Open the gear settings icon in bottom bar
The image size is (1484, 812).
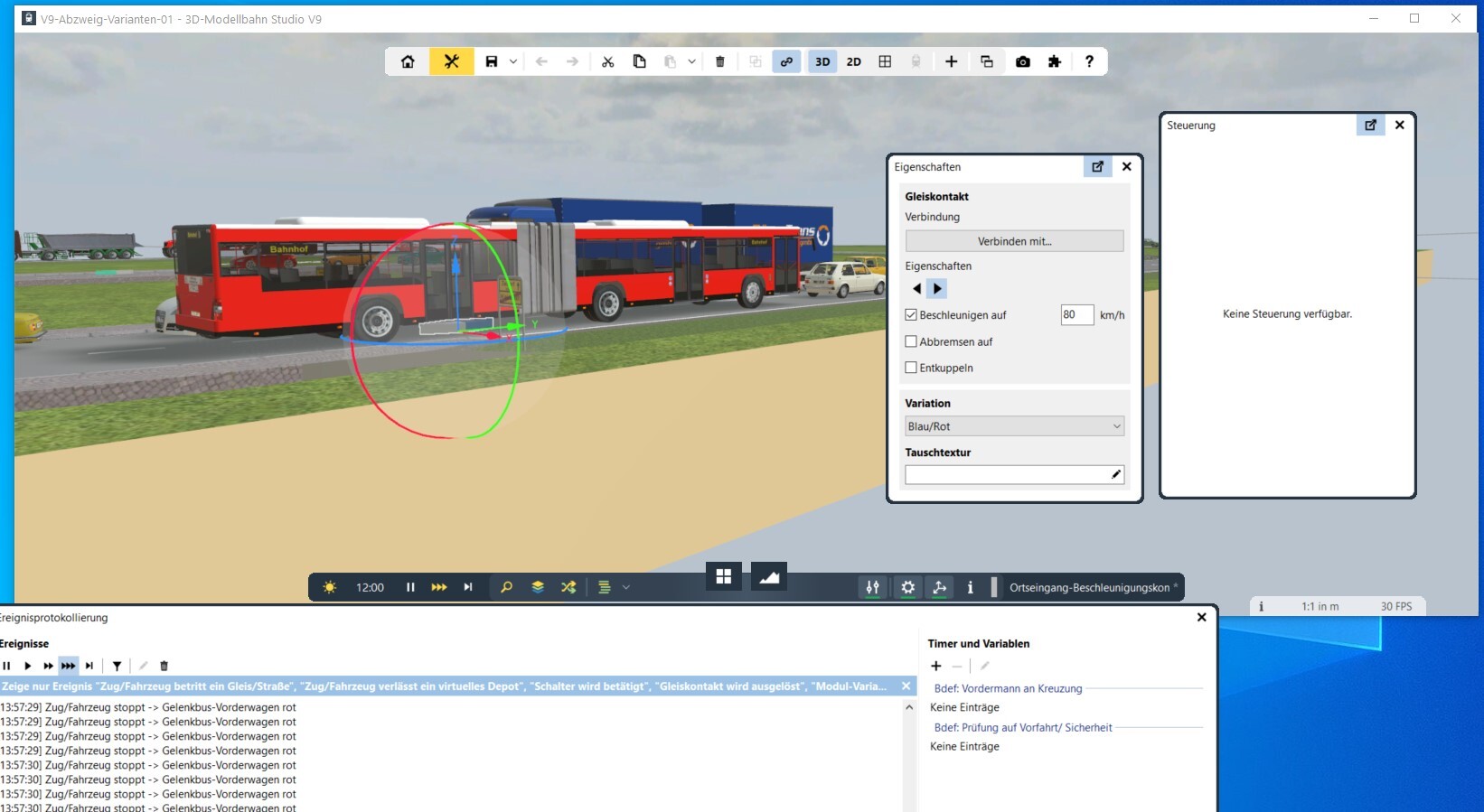pyautogui.click(x=907, y=587)
